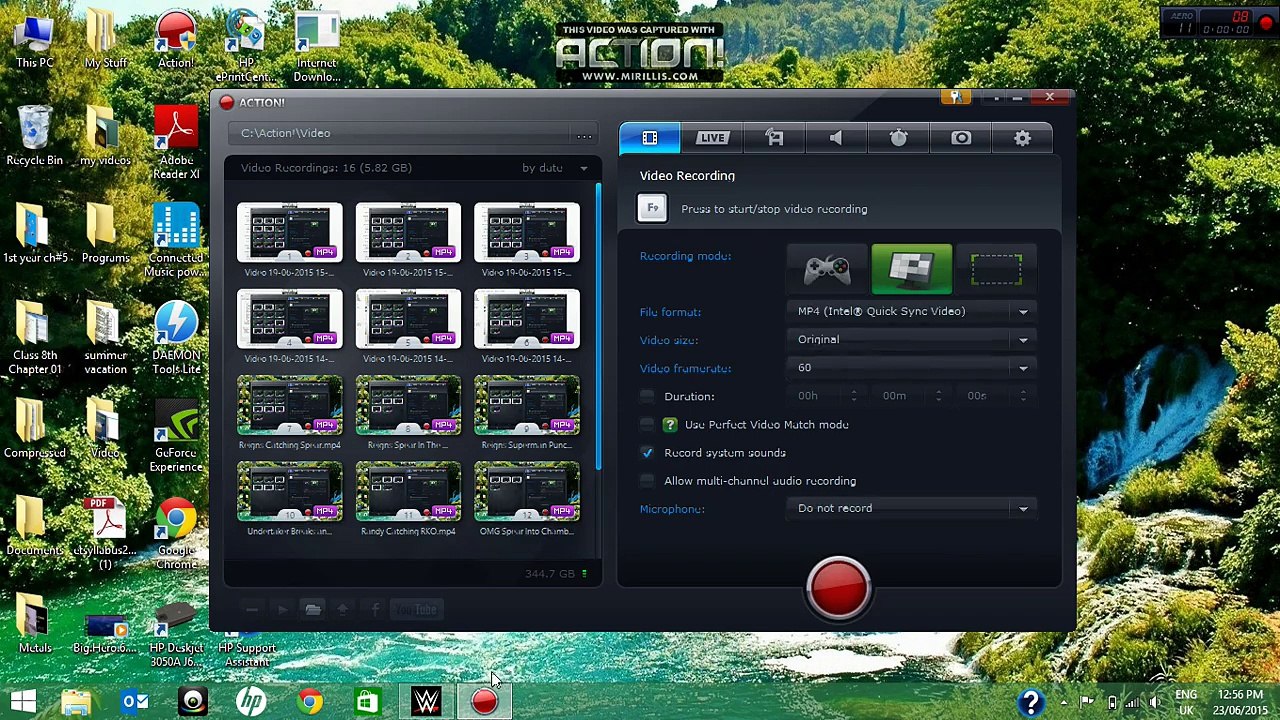
Task: Open WWE app from taskbar
Action: [426, 702]
